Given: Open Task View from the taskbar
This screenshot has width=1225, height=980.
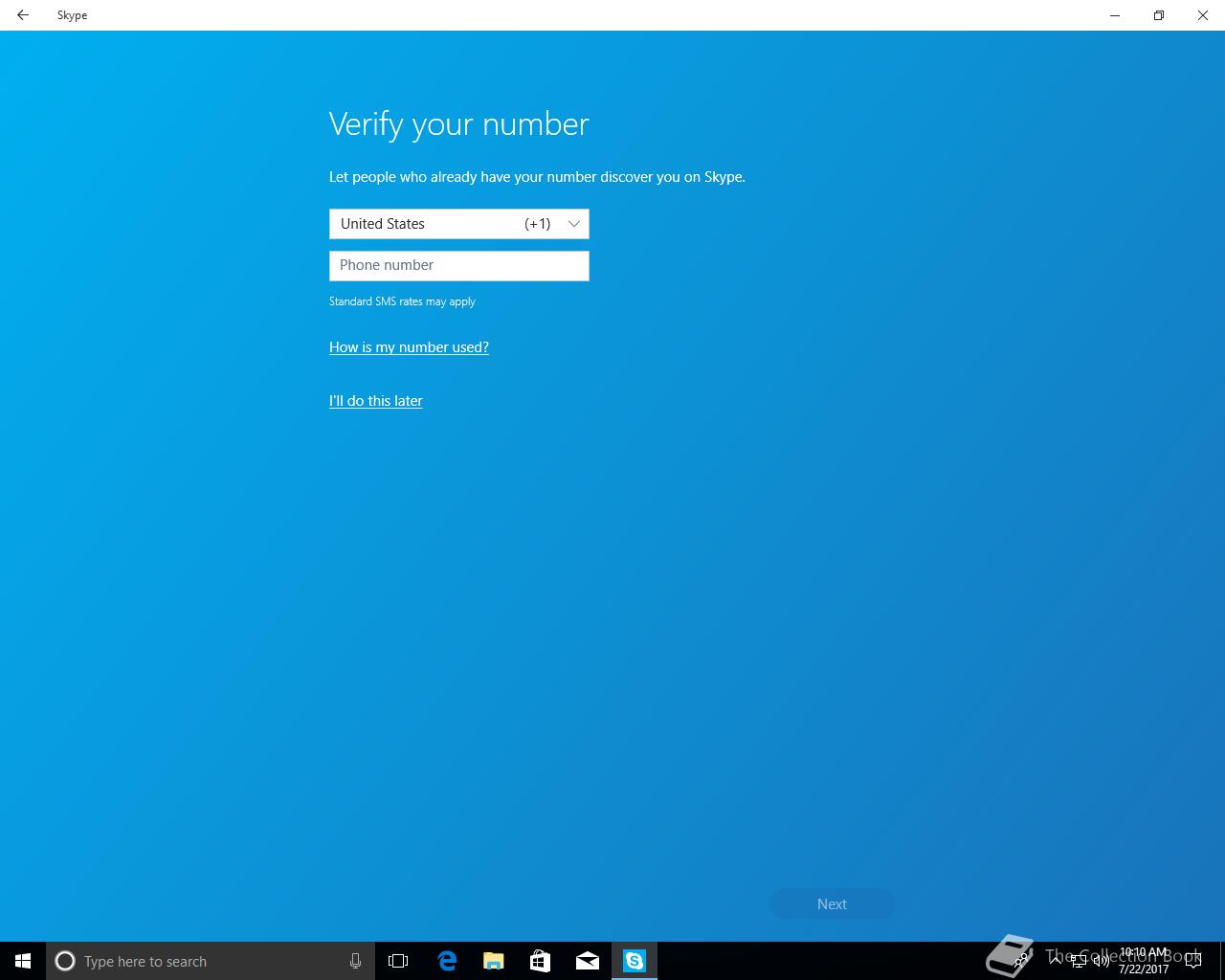Looking at the screenshot, I should coord(398,961).
